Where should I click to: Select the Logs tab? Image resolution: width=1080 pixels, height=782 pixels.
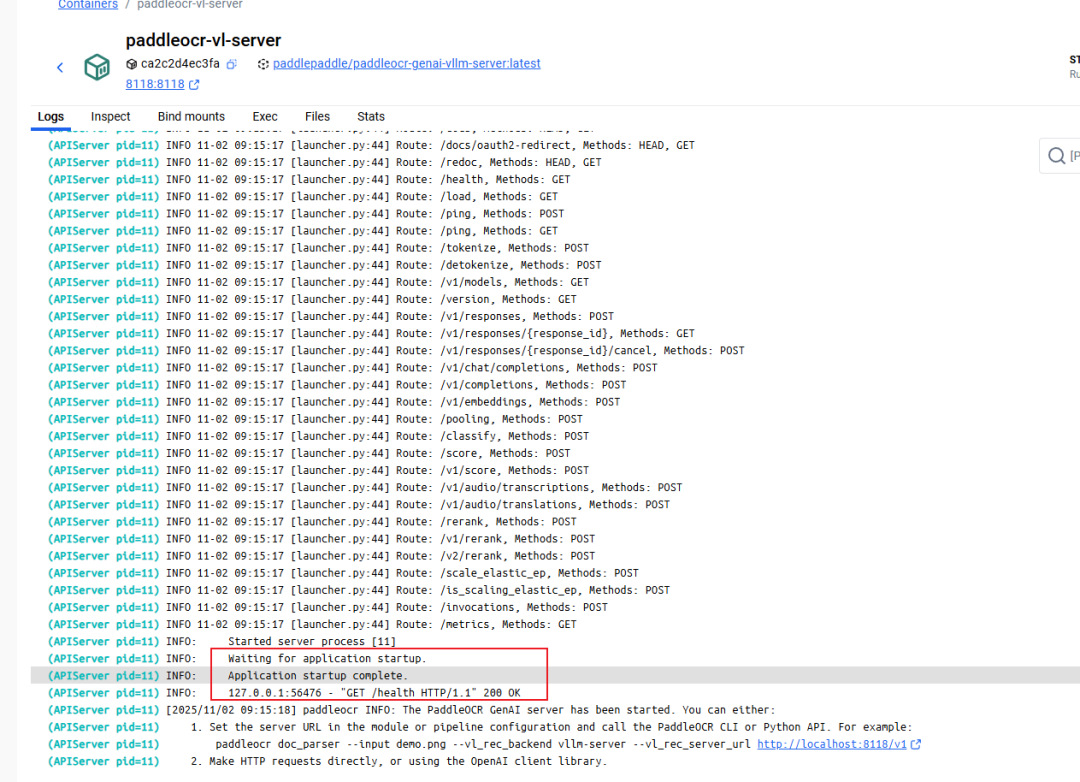(x=50, y=117)
